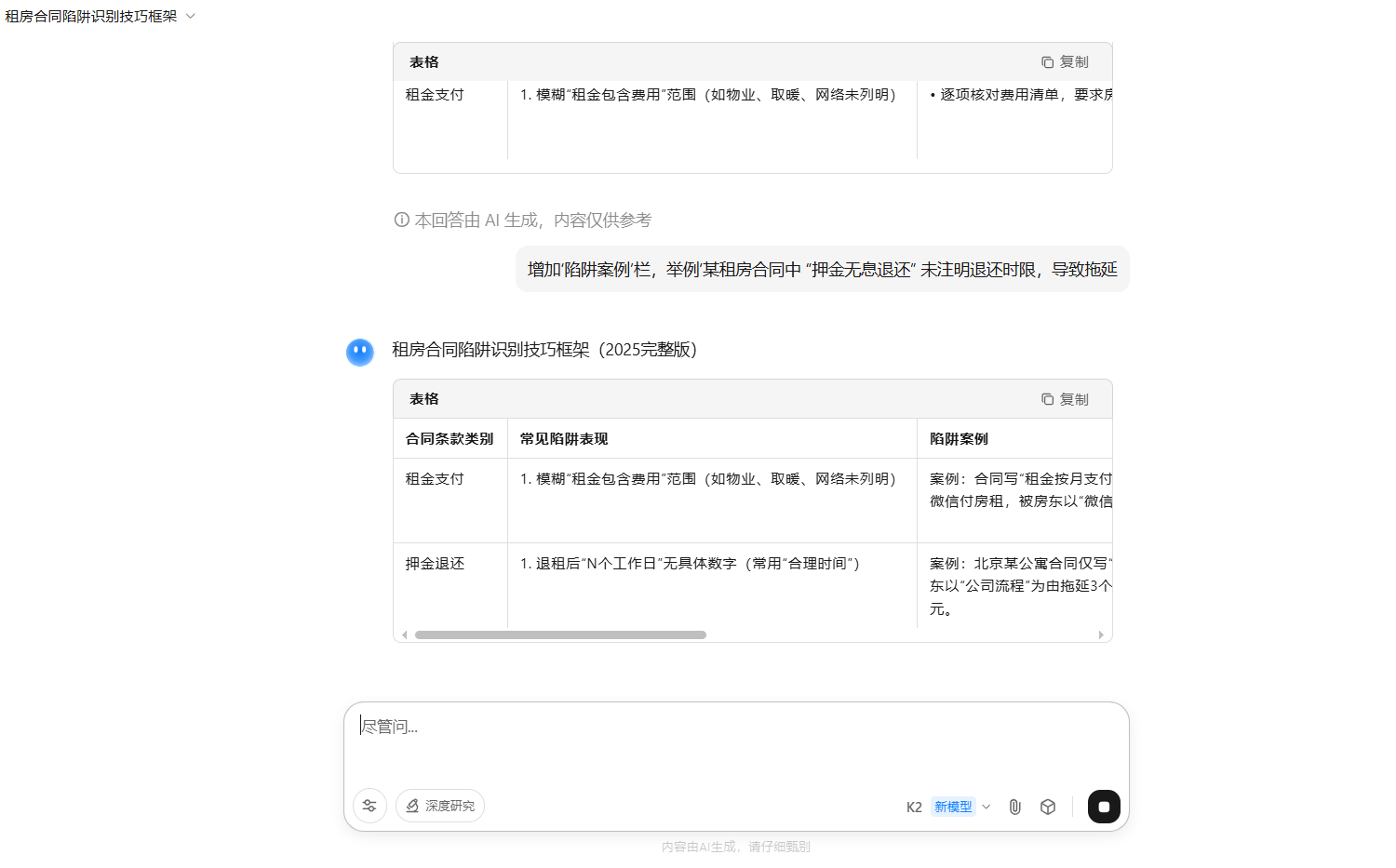Viewport: 1396px width, 868px height.
Task: Toggle the 深度研究 deep research mode
Action: coord(440,806)
